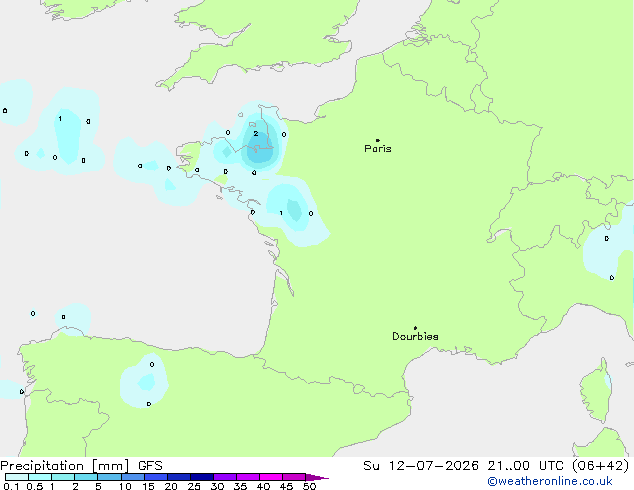The width and height of the screenshot is (634, 490).
Task: Select the 'Su 12-07-2026' date text
Action: (x=421, y=466)
